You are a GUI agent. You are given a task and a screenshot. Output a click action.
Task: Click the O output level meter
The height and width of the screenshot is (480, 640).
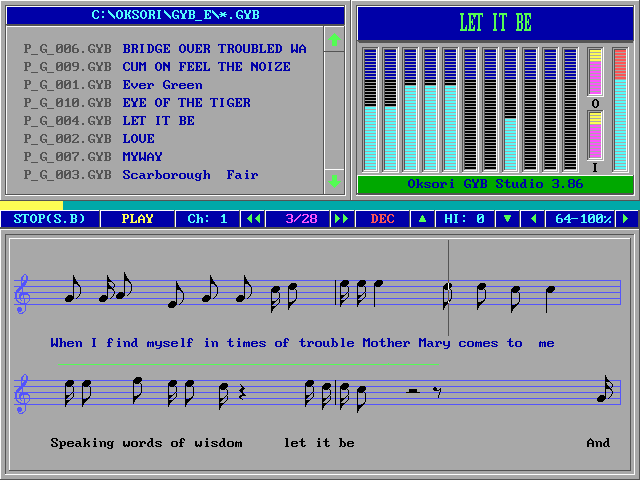pos(595,73)
